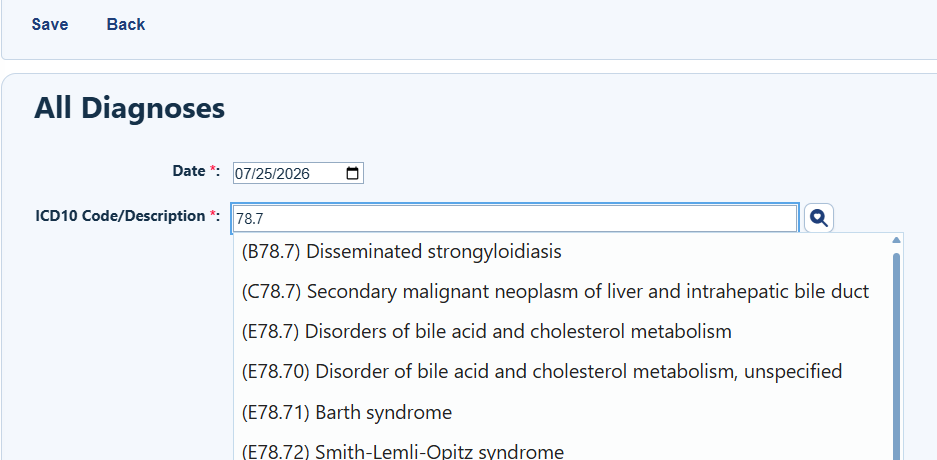Select the month segment 07 in Date
Screen dimensions: 937x460
(x=243, y=174)
